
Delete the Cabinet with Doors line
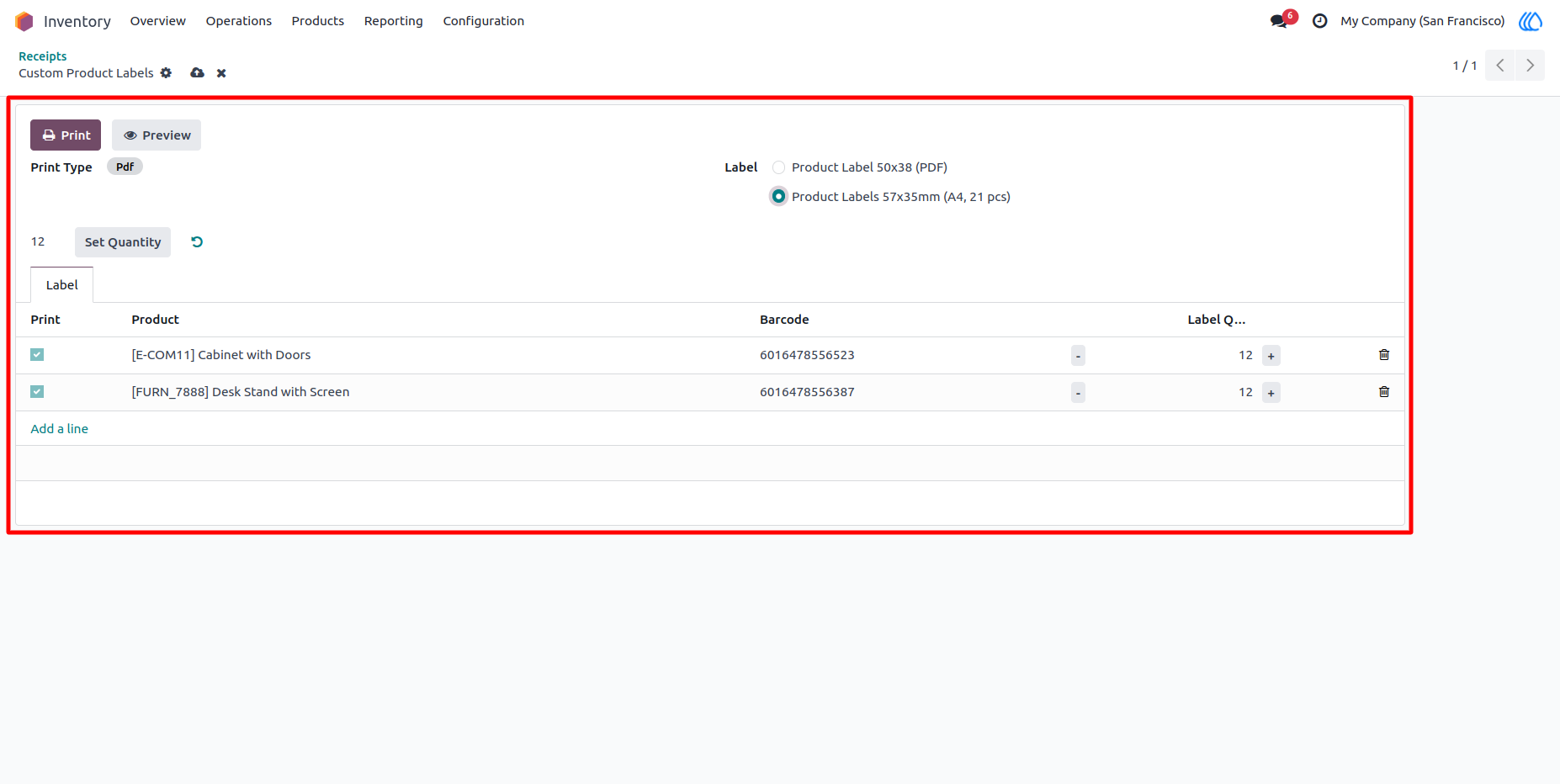1384,355
